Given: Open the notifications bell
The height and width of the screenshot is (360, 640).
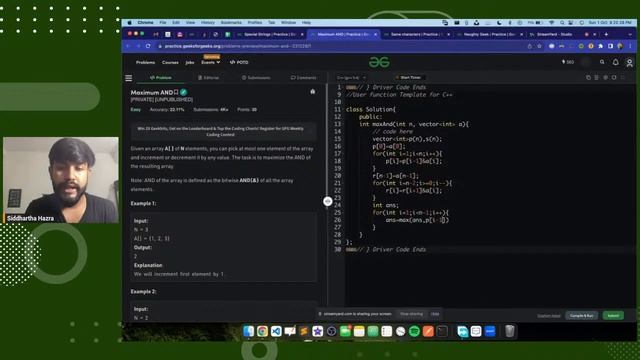Looking at the screenshot, I should pyautogui.click(x=616, y=62).
